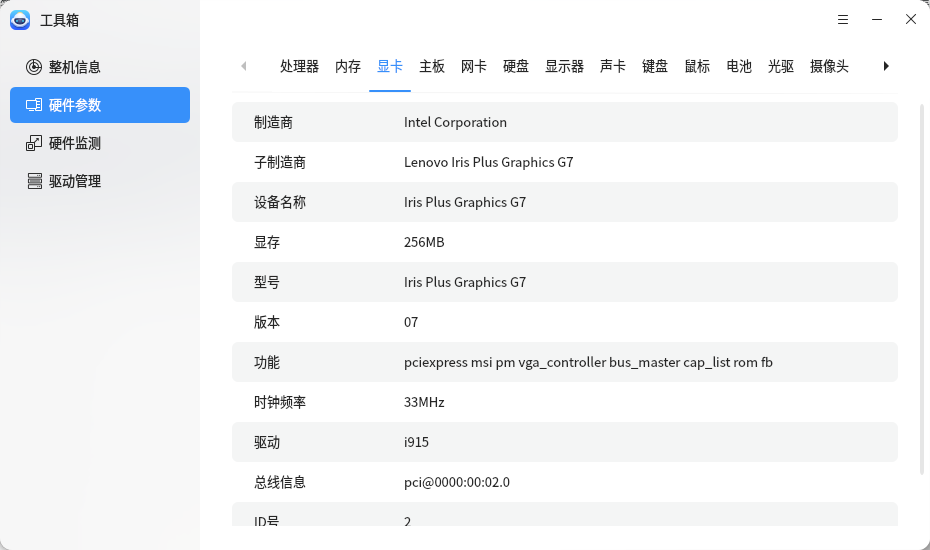Click the vertical scrollbar on the right

pos(922,290)
